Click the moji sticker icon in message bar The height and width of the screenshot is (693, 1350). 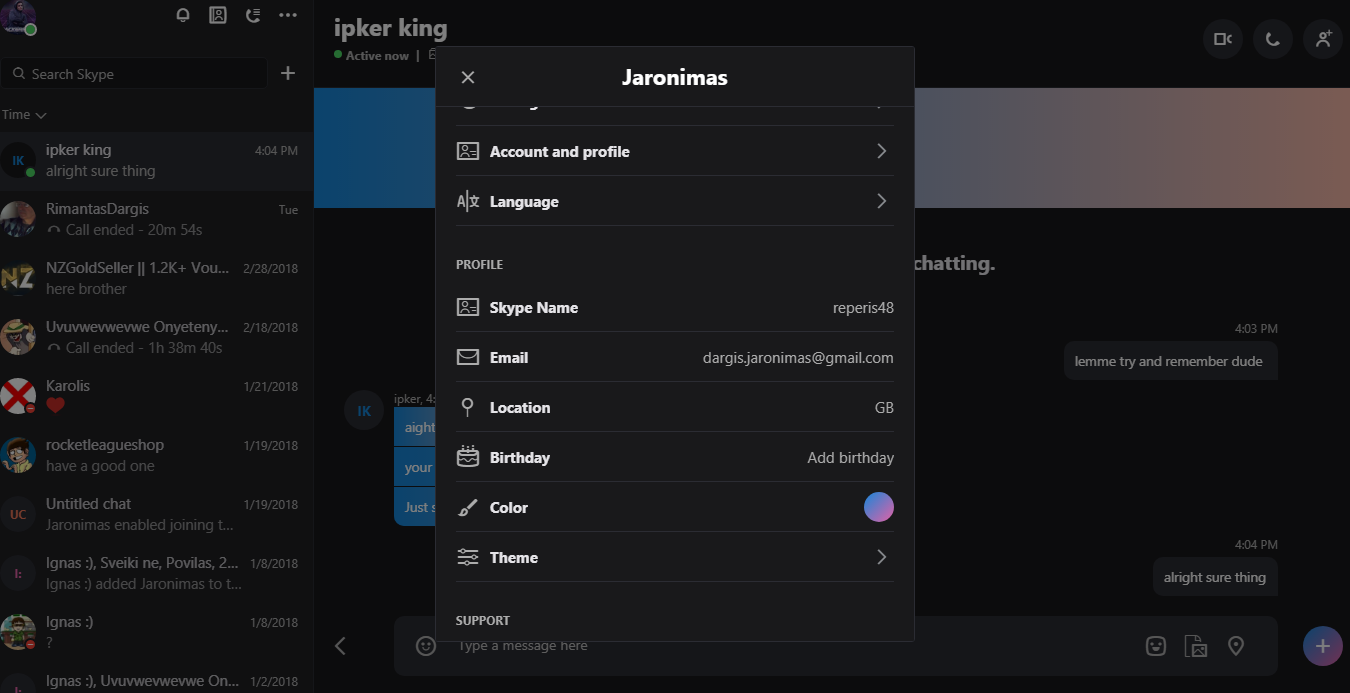[1156, 646]
